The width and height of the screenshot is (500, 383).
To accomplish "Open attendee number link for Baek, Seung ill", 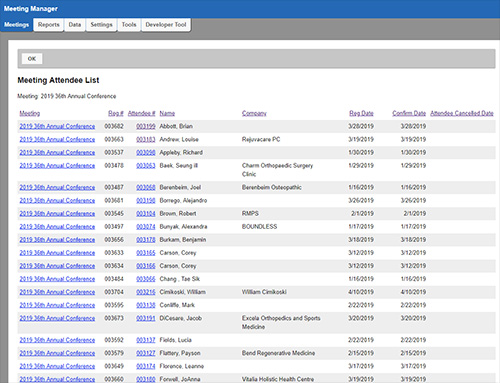I will click(146, 166).
